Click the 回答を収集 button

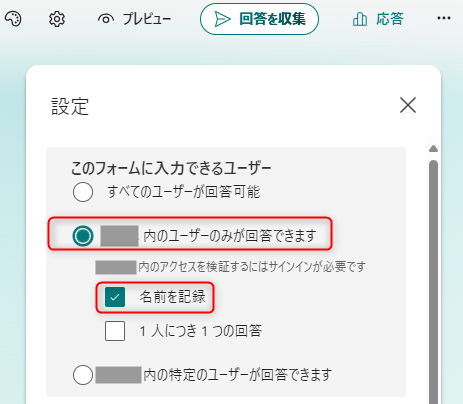click(259, 19)
